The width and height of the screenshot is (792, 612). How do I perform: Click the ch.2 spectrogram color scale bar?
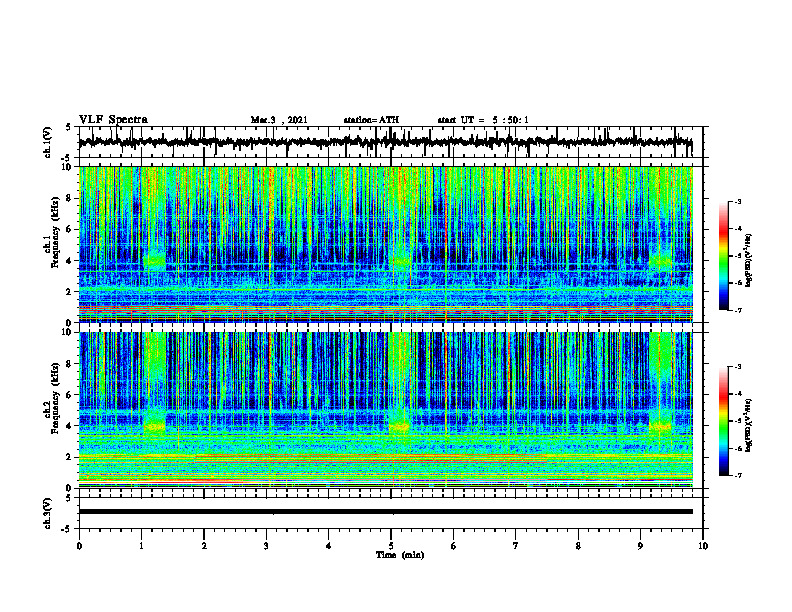point(724,421)
